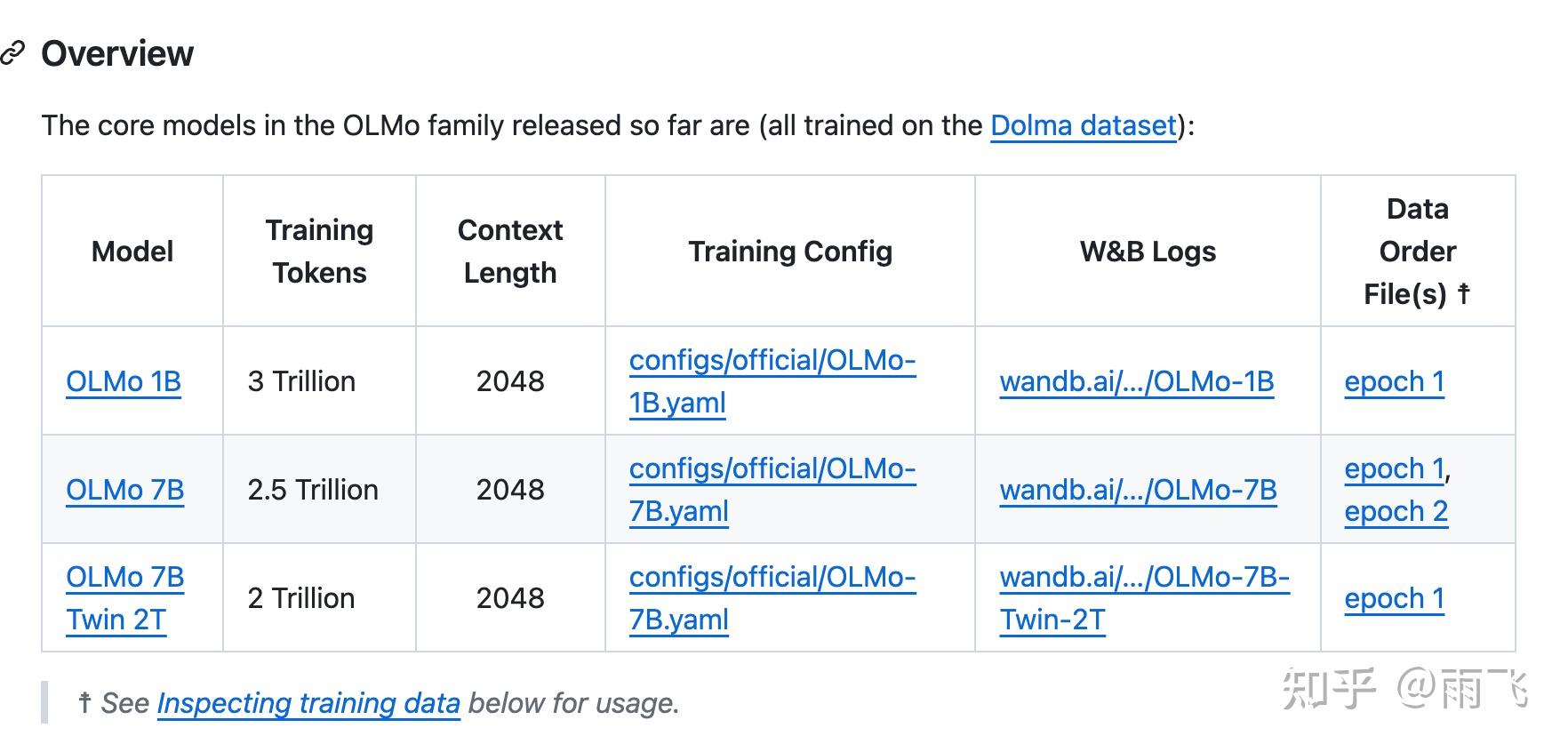Open the wandb.ai OLMo-7B logs link
The height and width of the screenshot is (752, 1568).
click(1138, 490)
